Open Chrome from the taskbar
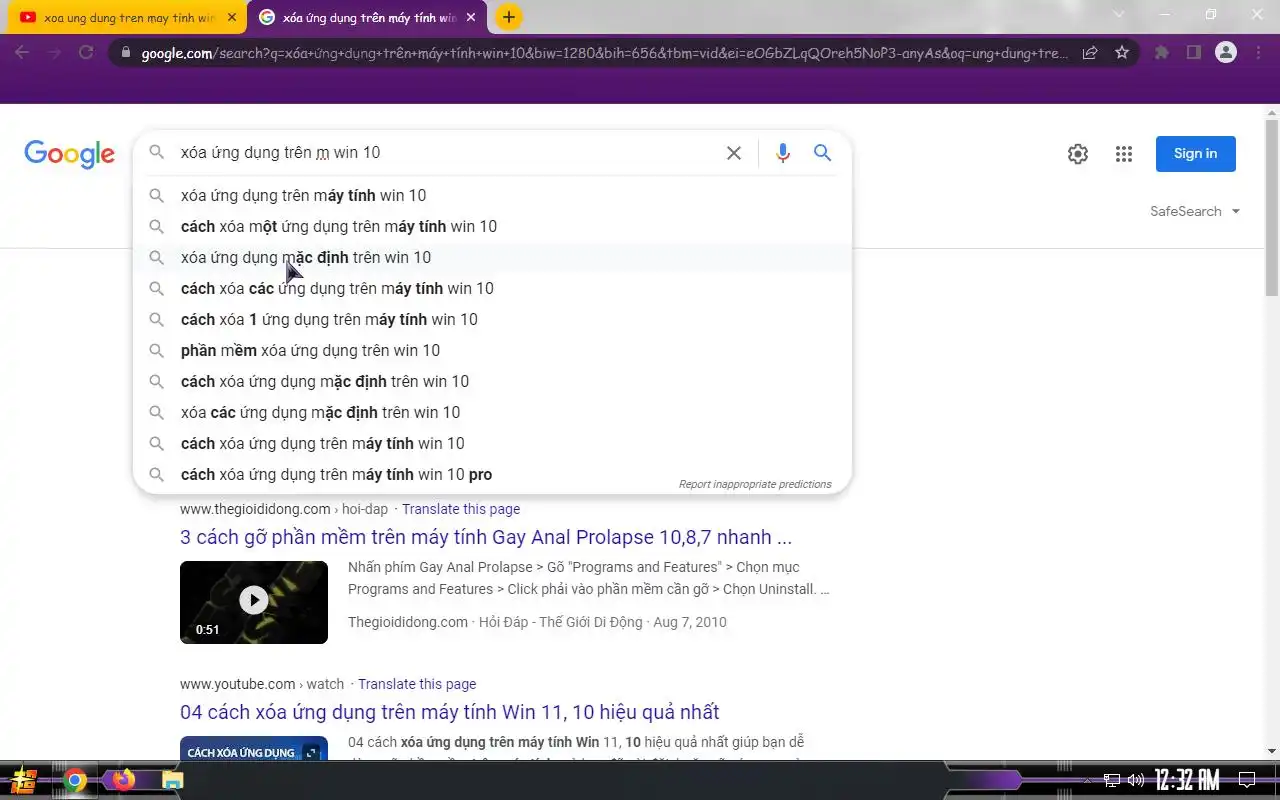The height and width of the screenshot is (800, 1280). point(75,780)
